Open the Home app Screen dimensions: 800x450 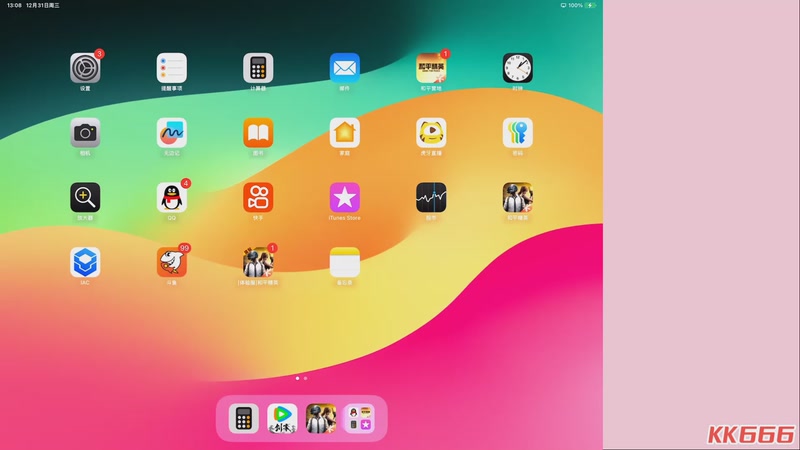point(344,133)
